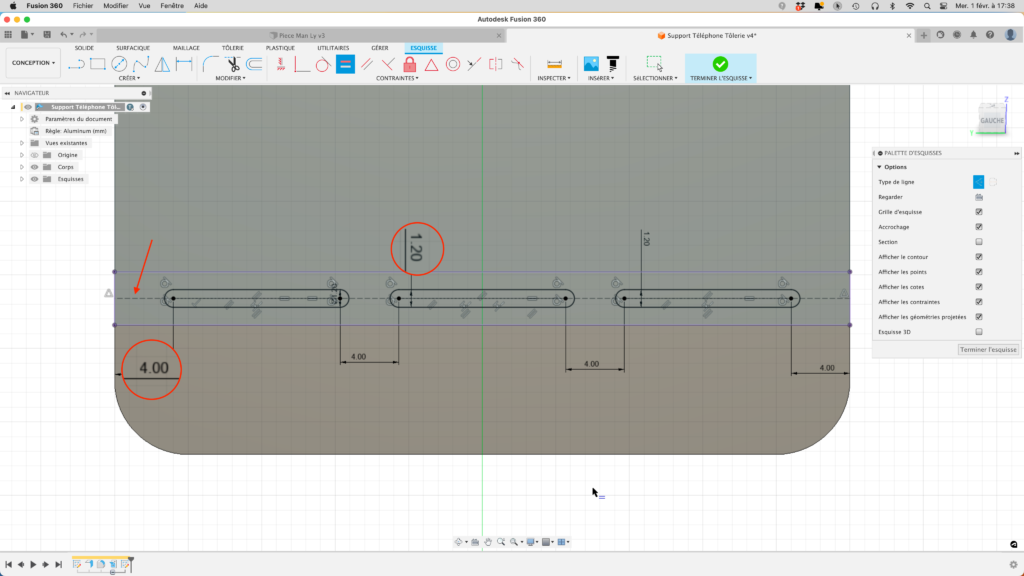The image size is (1024, 576).
Task: Select the Offset tool
Action: (x=255, y=64)
